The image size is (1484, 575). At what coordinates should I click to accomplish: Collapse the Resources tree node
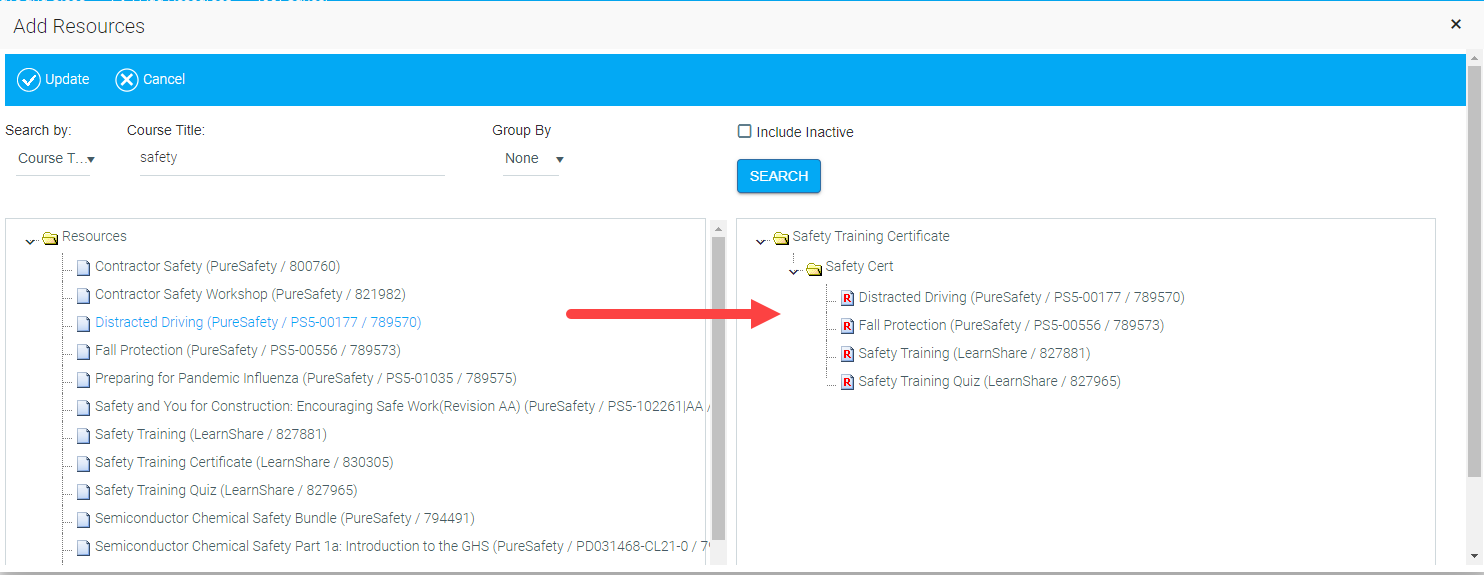coord(31,241)
